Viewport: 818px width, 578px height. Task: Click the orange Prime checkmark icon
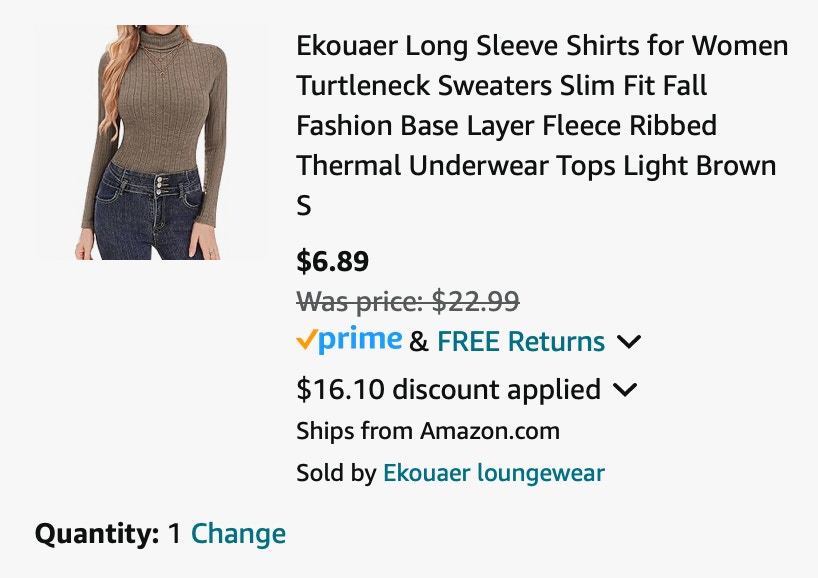306,340
